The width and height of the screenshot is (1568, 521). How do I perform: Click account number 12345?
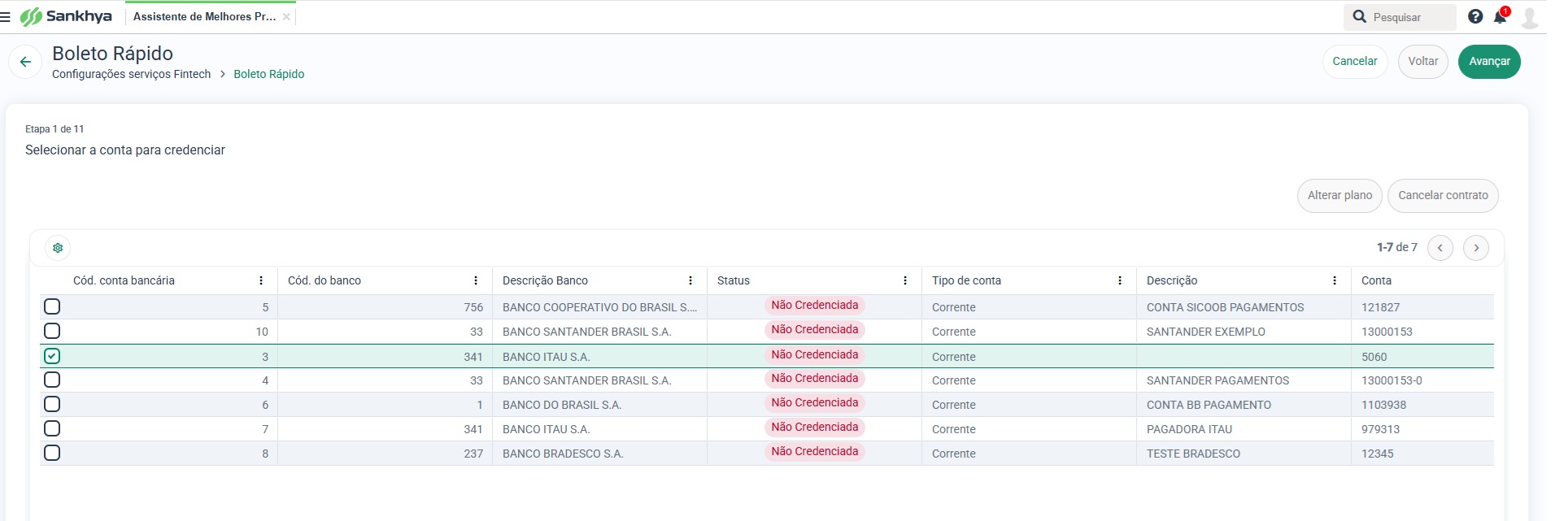(1377, 454)
